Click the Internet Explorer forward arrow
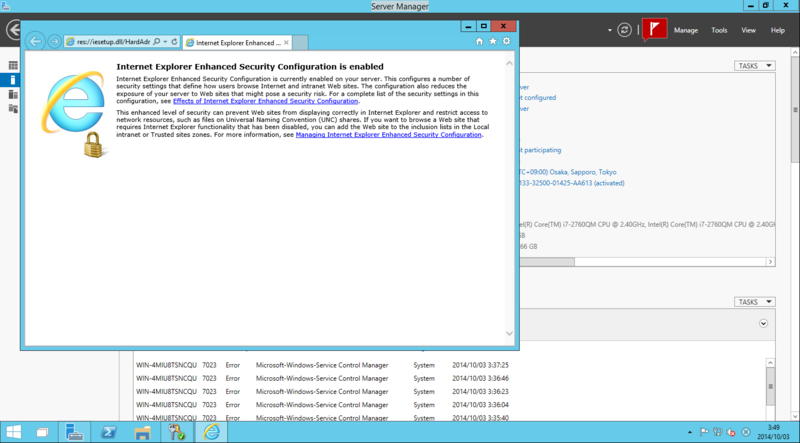The height and width of the screenshot is (443, 800). (54, 41)
